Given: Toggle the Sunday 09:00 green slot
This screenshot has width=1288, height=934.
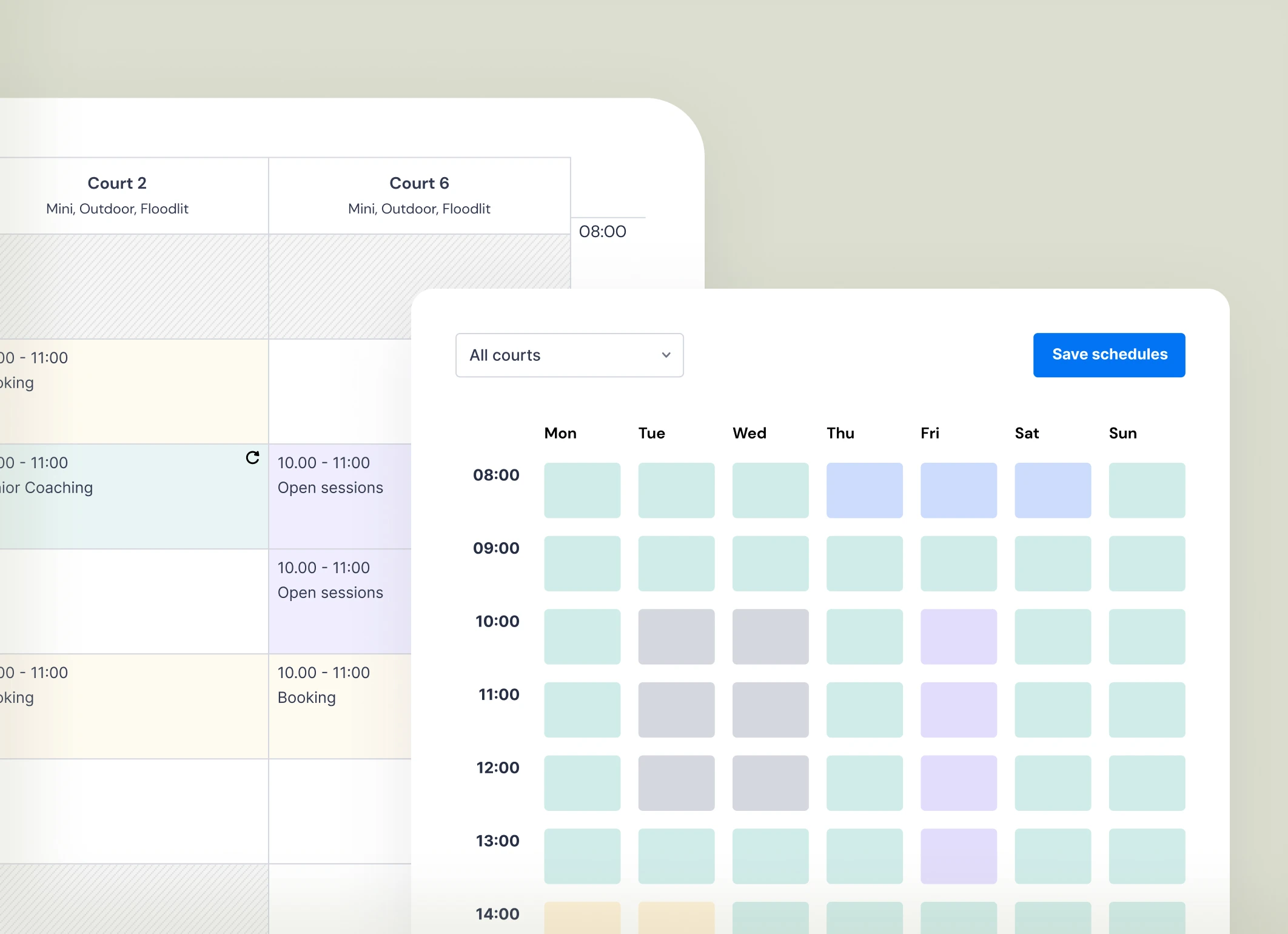Looking at the screenshot, I should (x=1147, y=563).
